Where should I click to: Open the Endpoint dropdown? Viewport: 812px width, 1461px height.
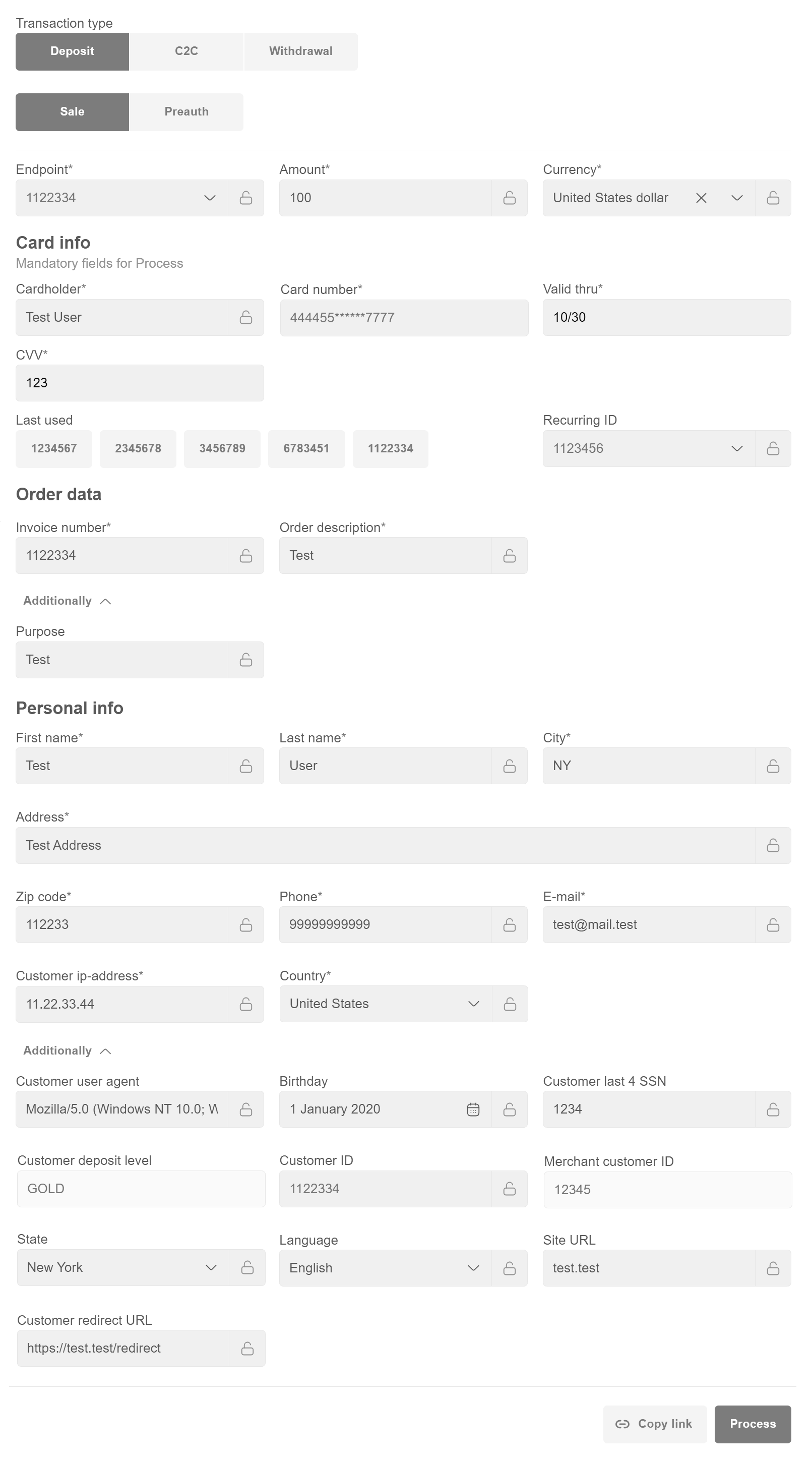pyautogui.click(x=209, y=198)
